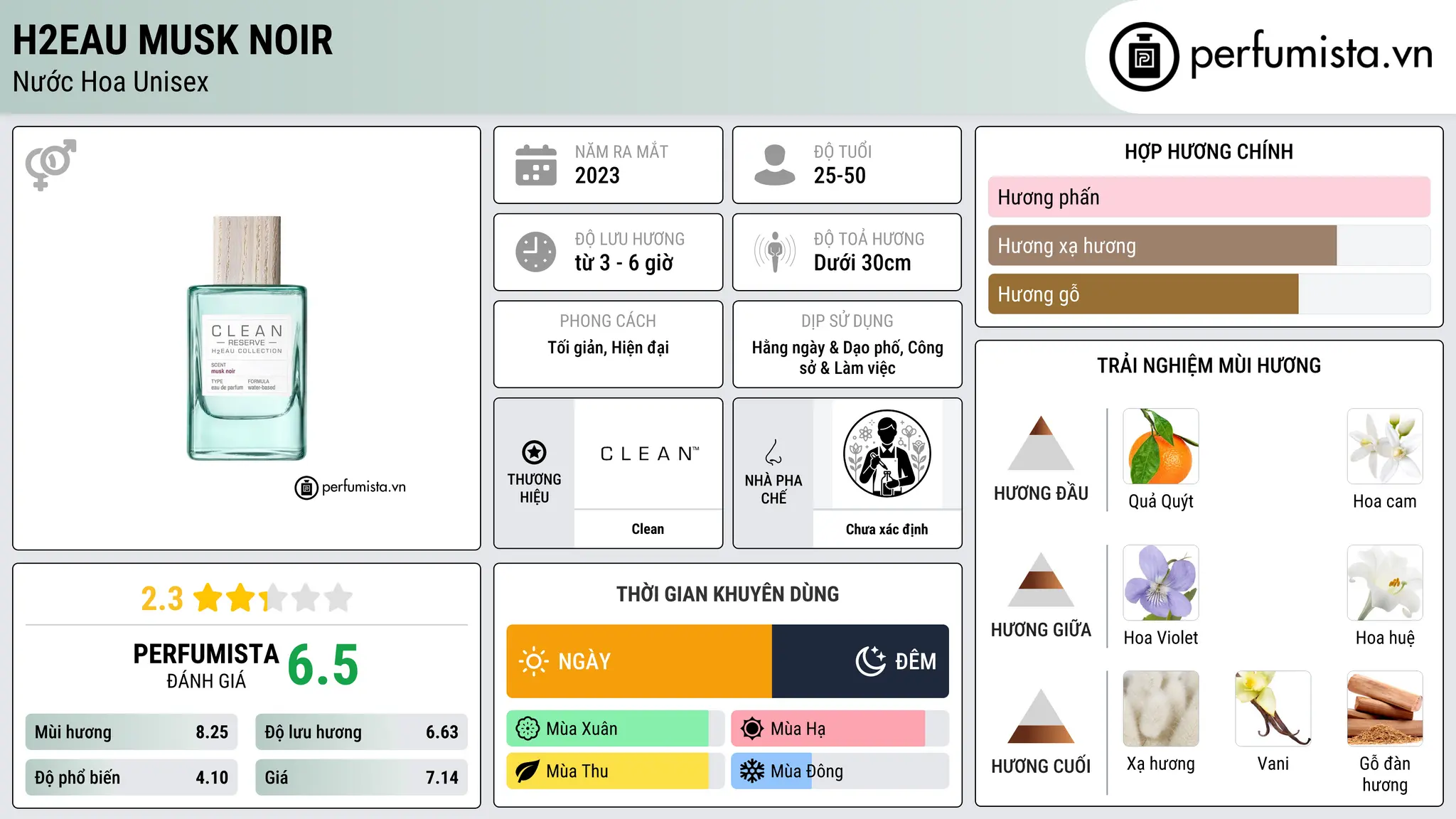The height and width of the screenshot is (819, 1456).
Task: Click the projection value Dưới 30cm
Action: click(x=862, y=263)
